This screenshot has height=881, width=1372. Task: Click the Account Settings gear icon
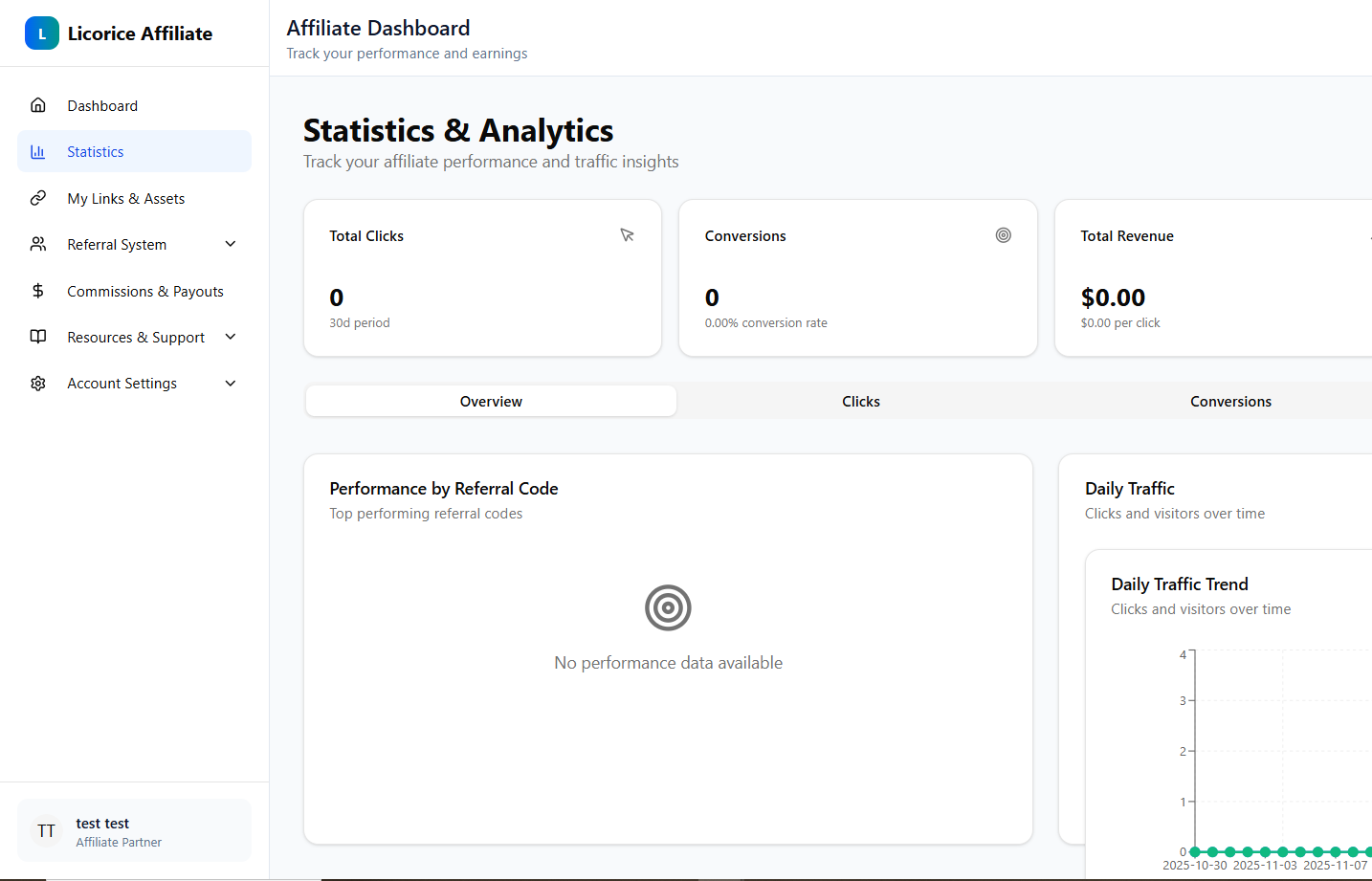pos(38,384)
